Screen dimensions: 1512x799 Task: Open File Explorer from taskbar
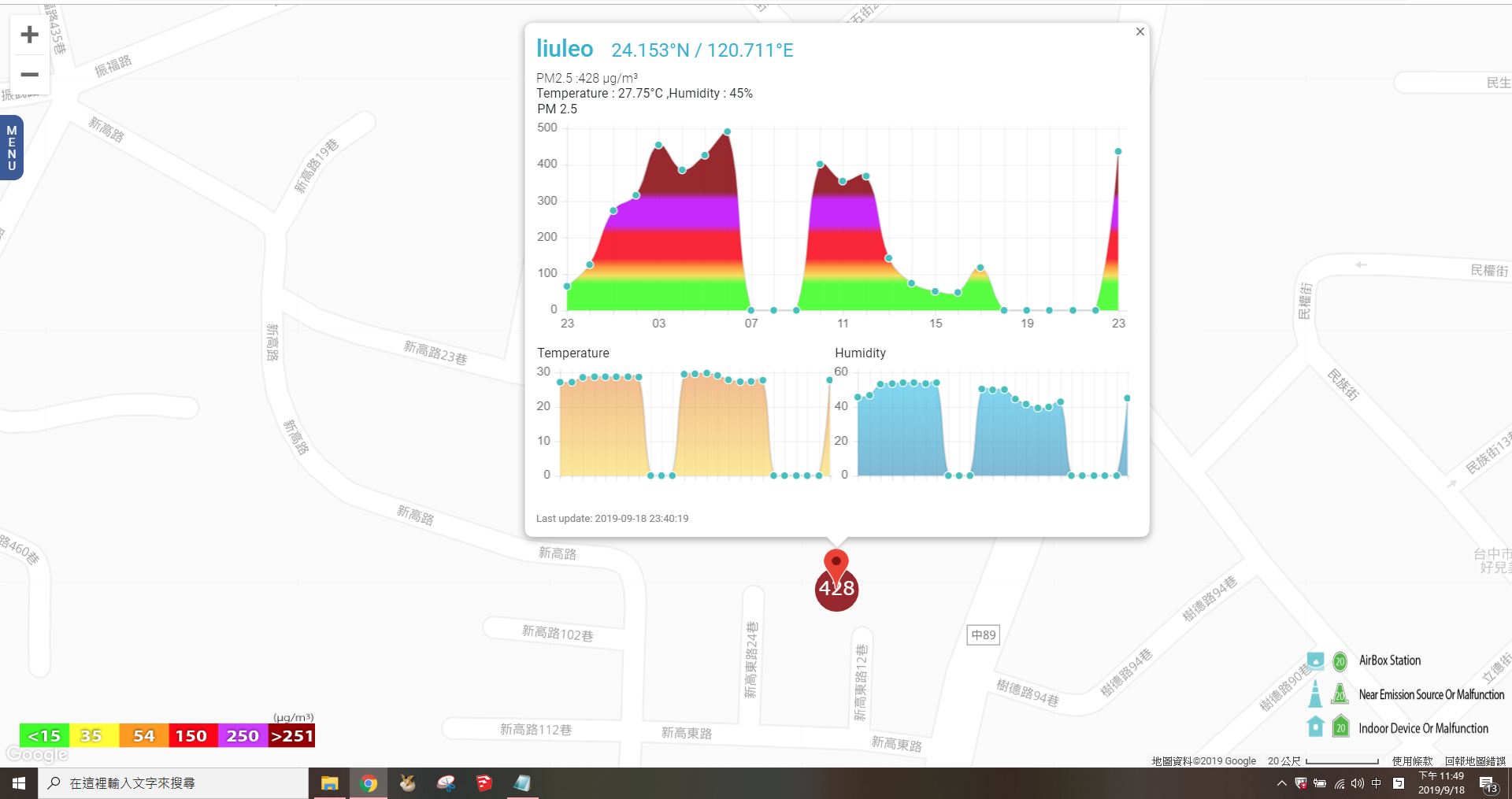click(x=329, y=783)
